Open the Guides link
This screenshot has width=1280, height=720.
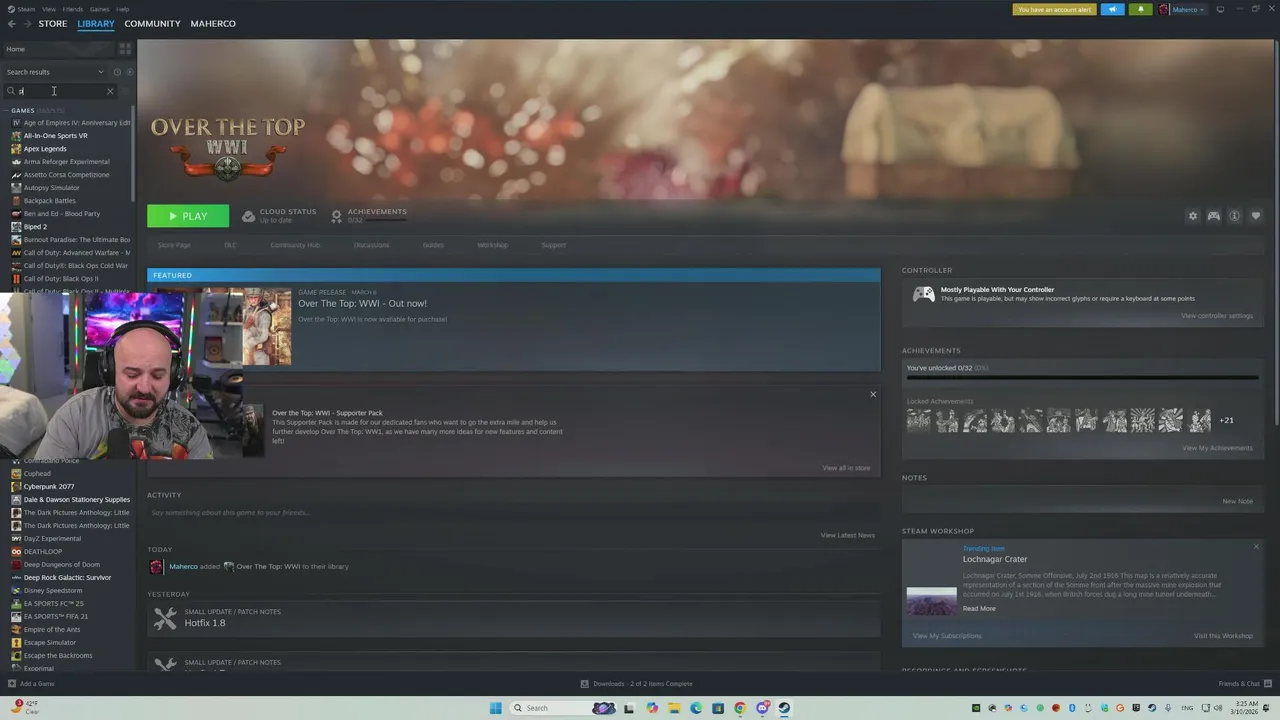point(433,245)
